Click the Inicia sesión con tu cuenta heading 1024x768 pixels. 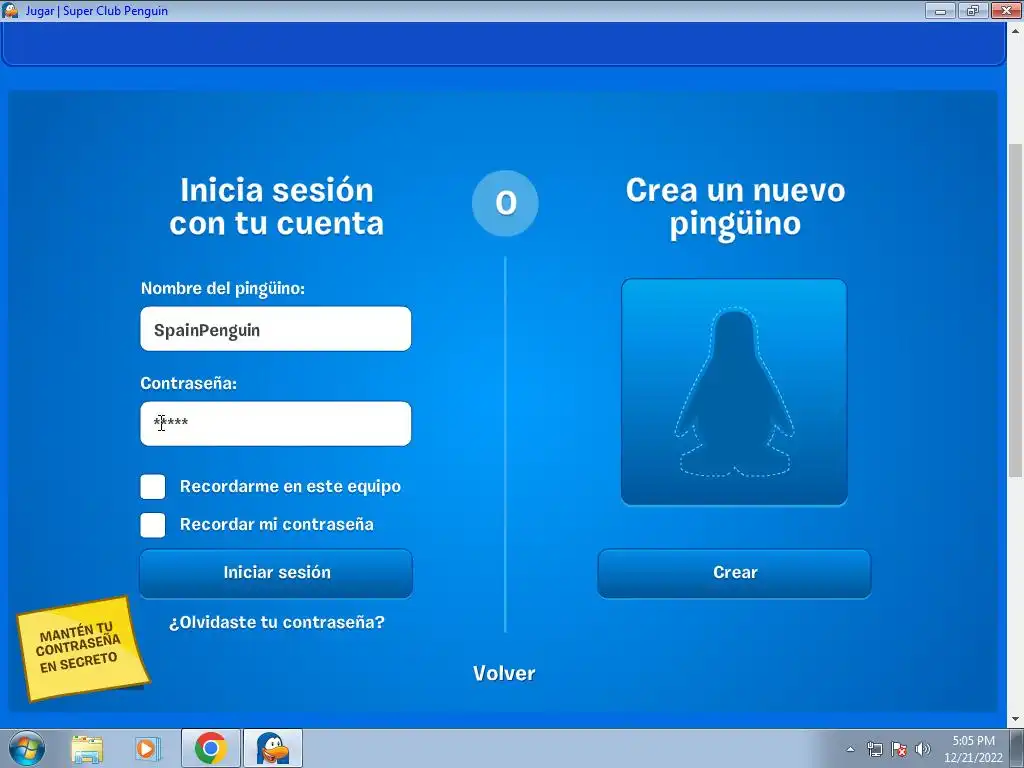pos(276,207)
